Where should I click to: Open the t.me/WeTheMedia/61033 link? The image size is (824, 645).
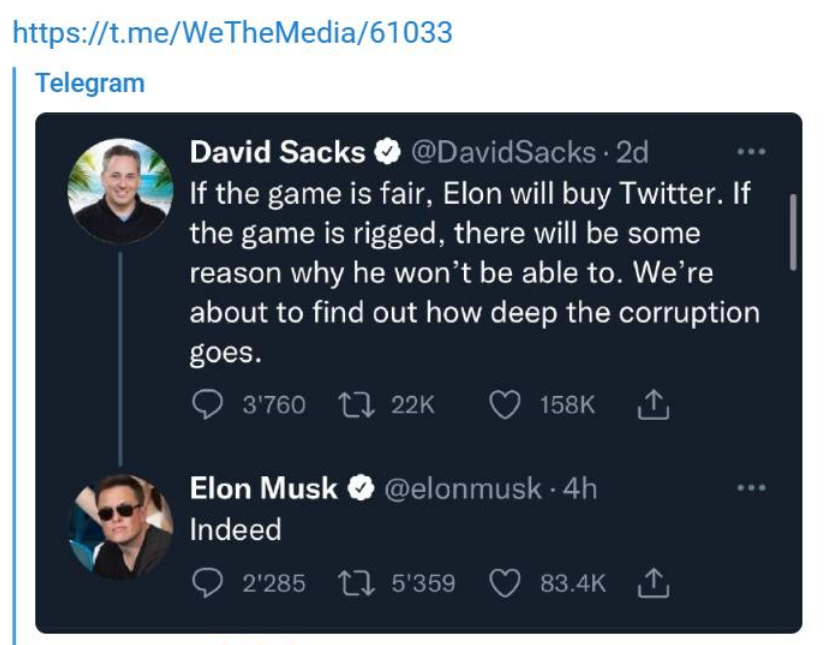(x=232, y=32)
